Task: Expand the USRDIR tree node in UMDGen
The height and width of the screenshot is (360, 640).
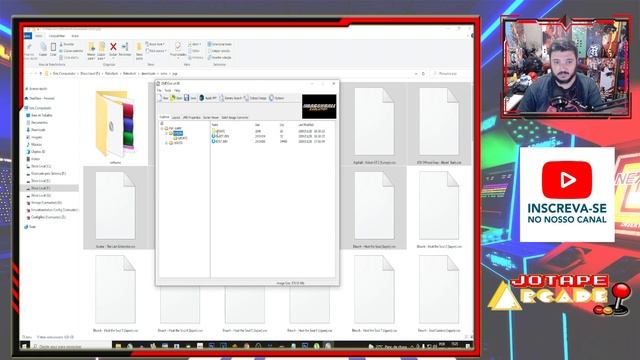Action: (167, 143)
